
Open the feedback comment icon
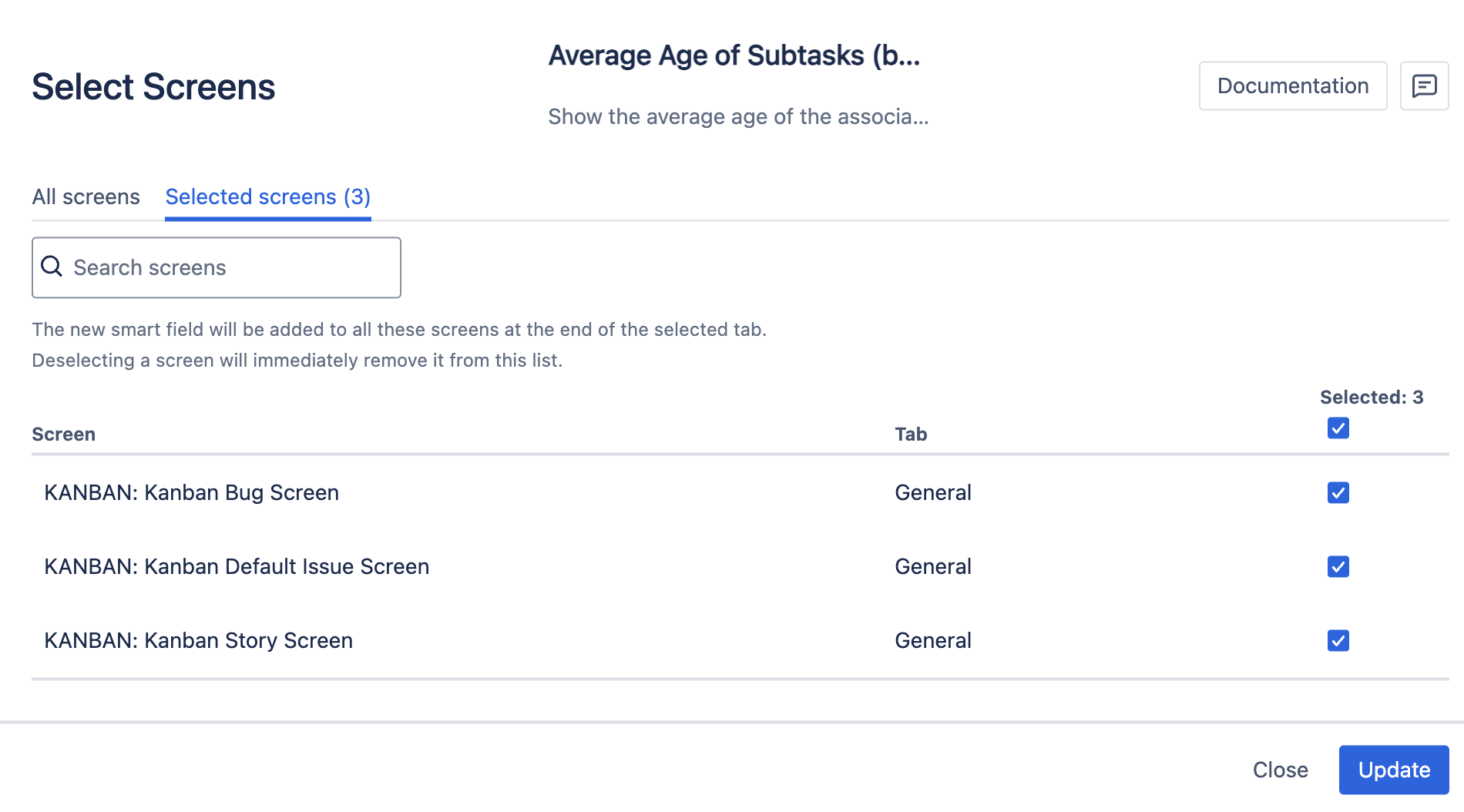(1424, 86)
